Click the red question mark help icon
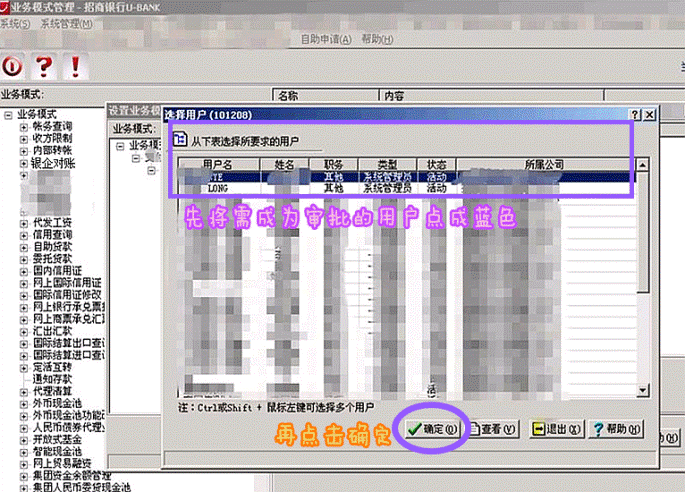 (x=43, y=66)
